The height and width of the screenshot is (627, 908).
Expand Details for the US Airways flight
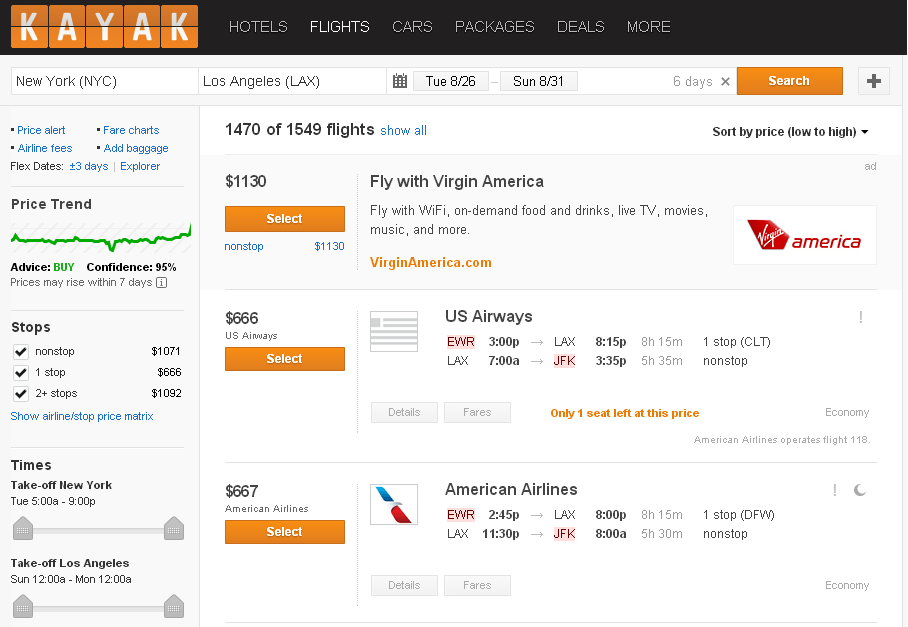point(404,412)
